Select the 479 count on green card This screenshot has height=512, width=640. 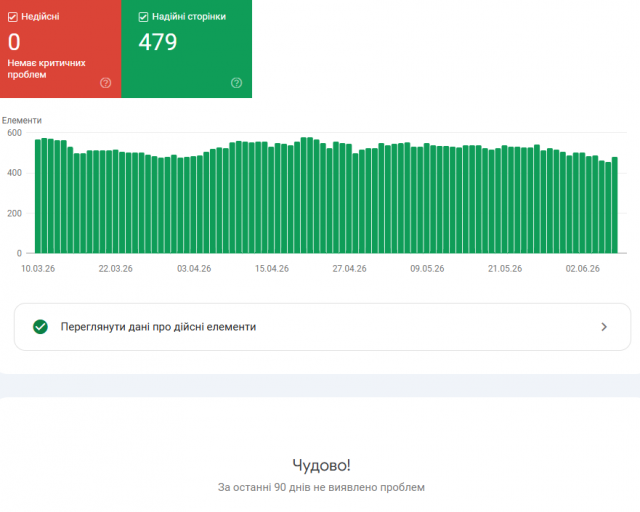tap(158, 42)
